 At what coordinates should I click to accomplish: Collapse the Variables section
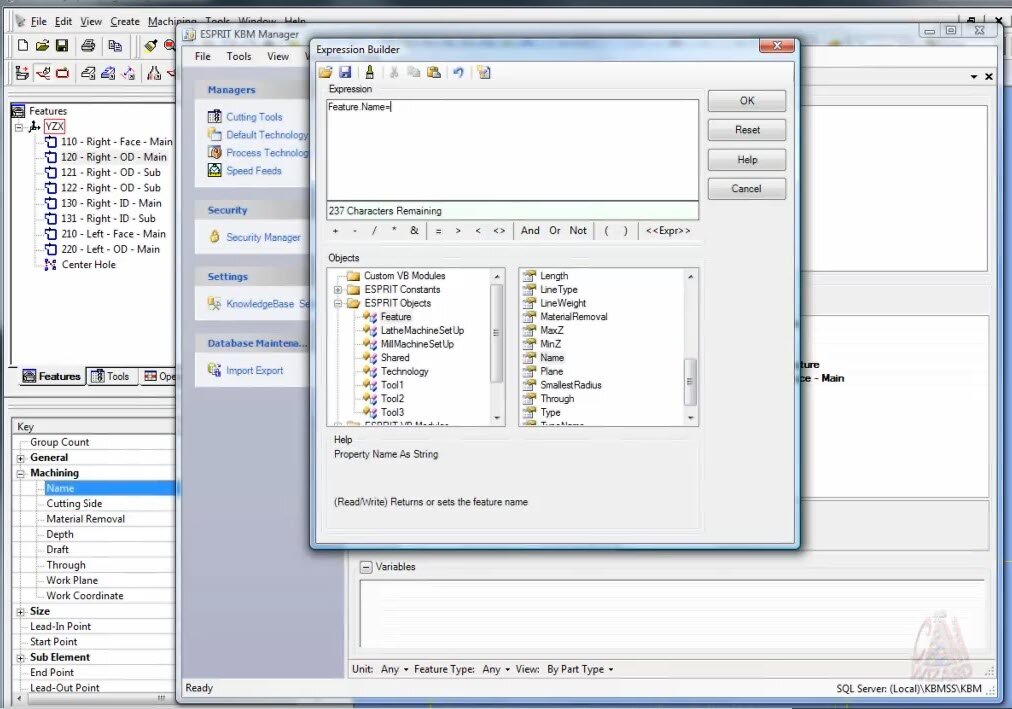click(x=366, y=567)
